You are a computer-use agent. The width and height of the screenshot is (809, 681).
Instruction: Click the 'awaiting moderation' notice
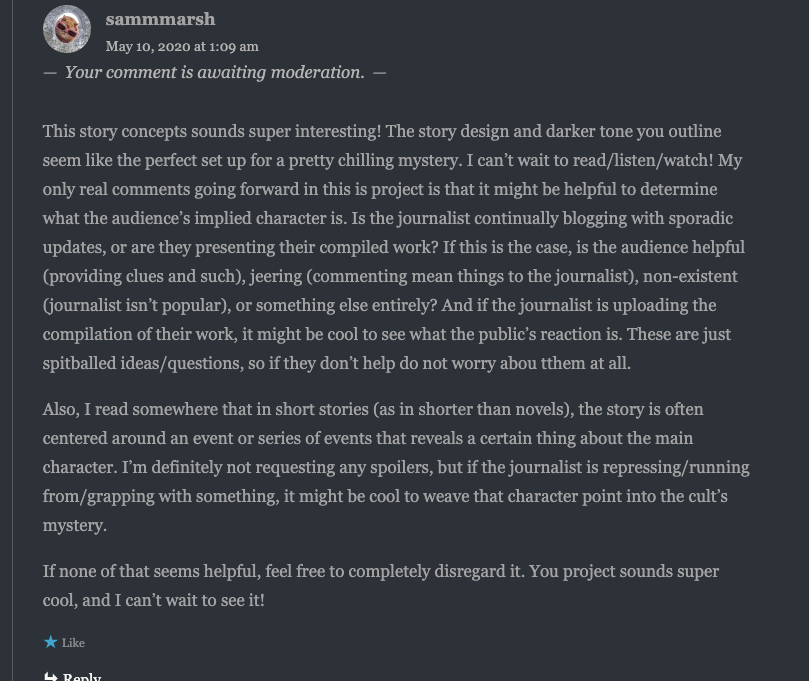pos(214,72)
